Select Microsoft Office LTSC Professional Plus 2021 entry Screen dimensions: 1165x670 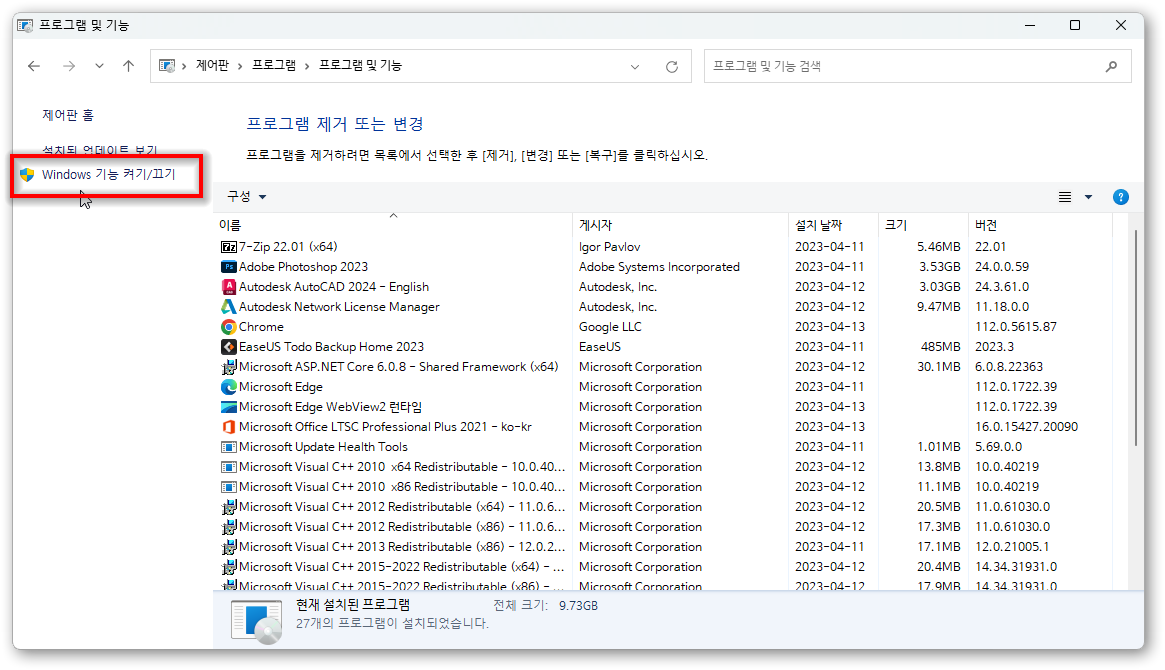click(x=385, y=427)
